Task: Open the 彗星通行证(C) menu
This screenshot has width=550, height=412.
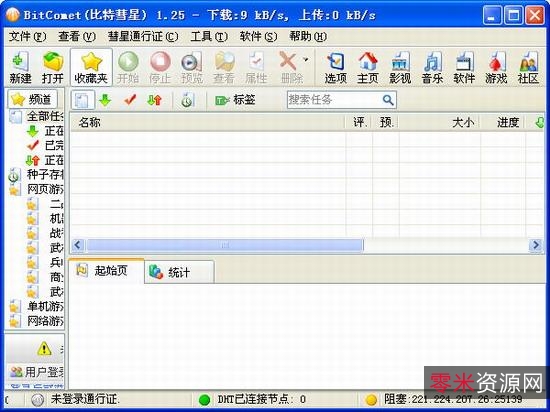Action: (x=143, y=36)
